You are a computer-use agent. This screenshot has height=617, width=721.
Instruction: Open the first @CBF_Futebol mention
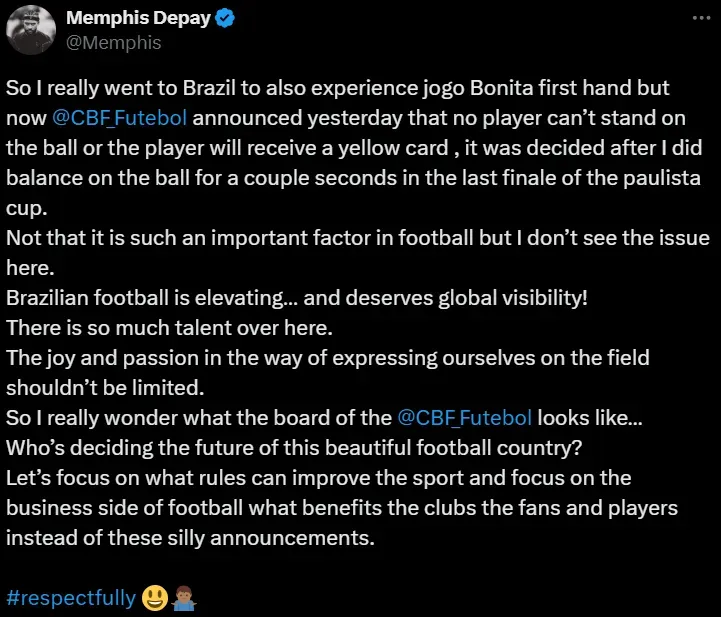[x=120, y=119]
